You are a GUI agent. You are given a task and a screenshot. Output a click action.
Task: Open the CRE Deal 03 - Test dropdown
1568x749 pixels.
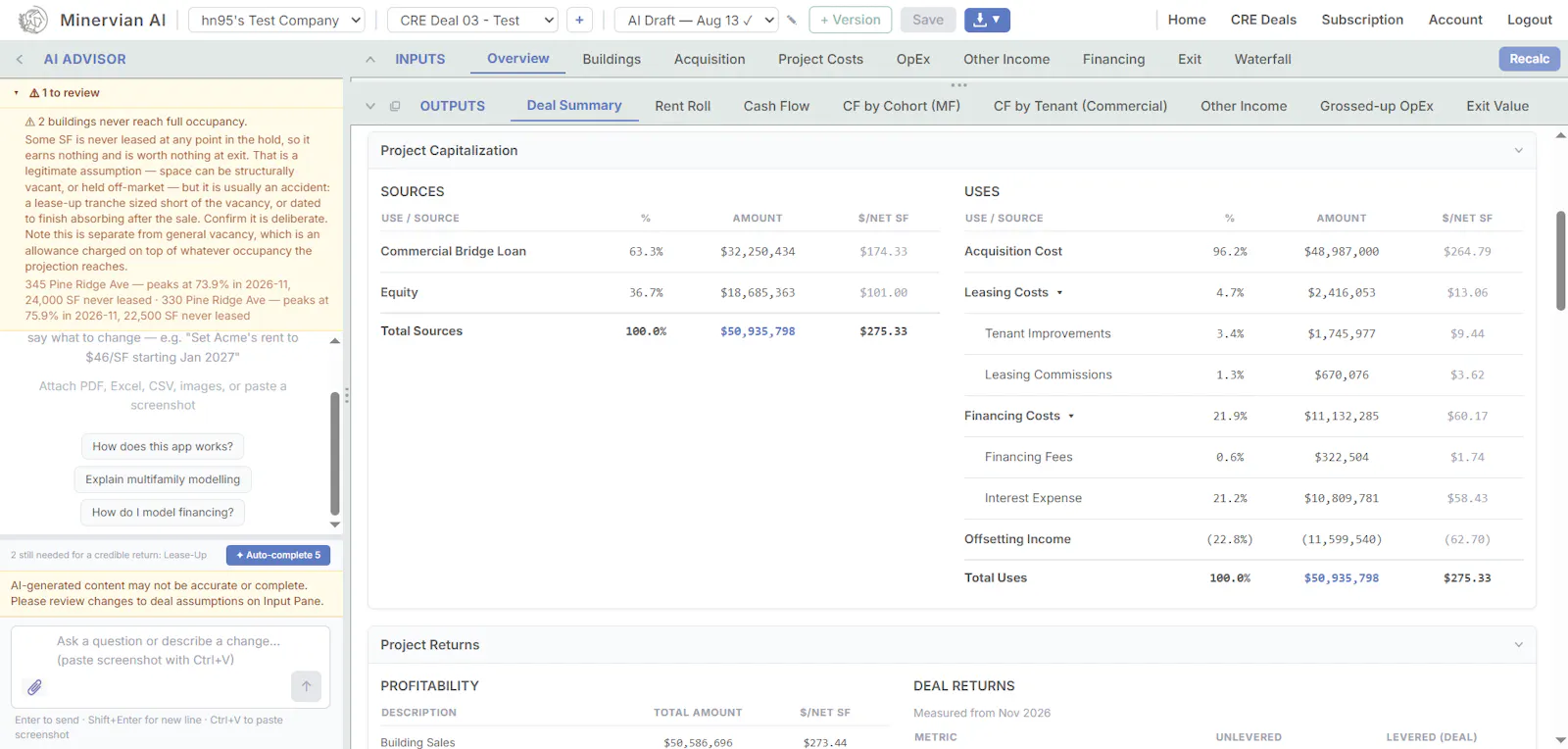473,20
